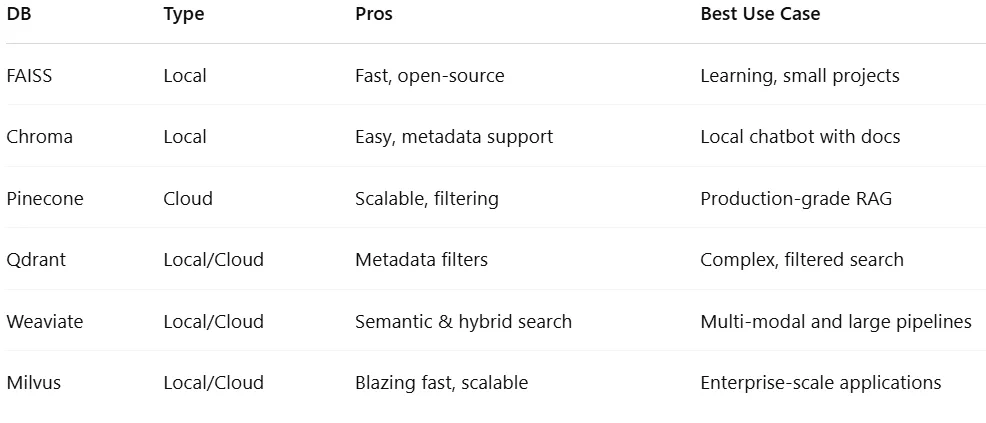This screenshot has height=423, width=986.
Task: Click 'Easy, metadata support' cell
Action: click(454, 137)
